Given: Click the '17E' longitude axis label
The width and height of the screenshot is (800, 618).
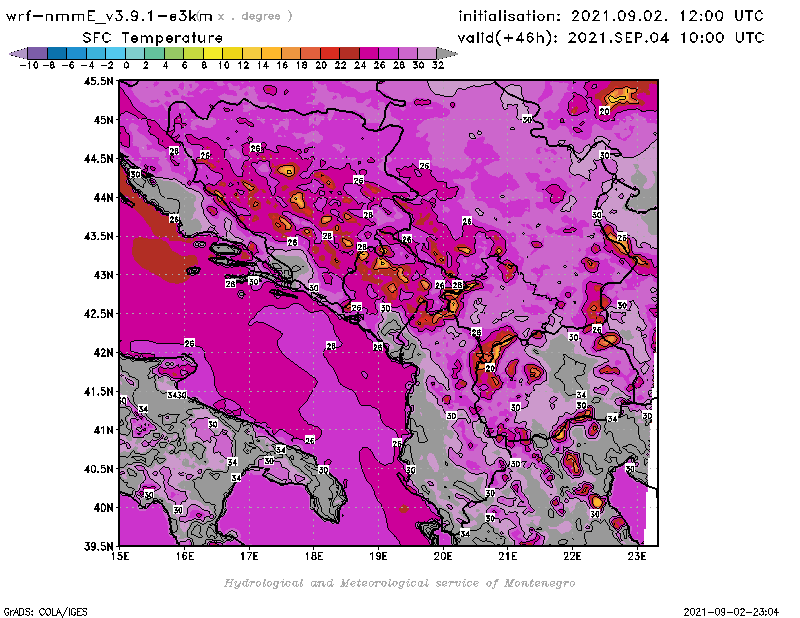Looking at the screenshot, I should 249,556.
